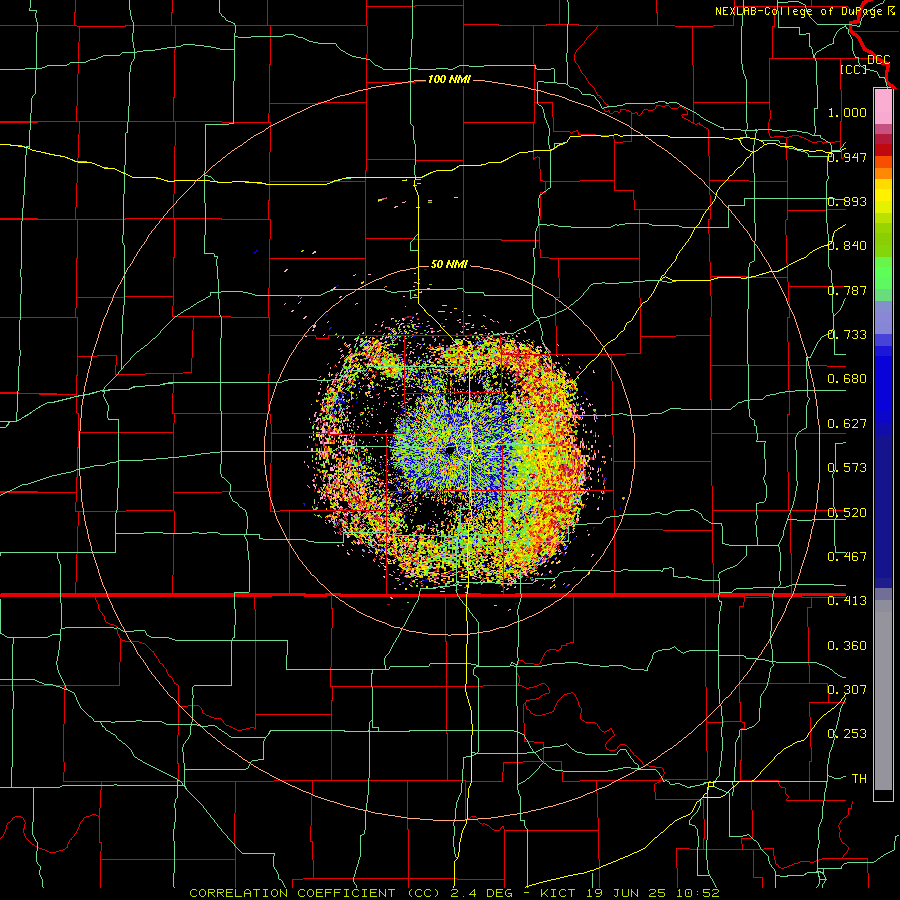Click the 50 NMI range ring label

(x=449, y=264)
